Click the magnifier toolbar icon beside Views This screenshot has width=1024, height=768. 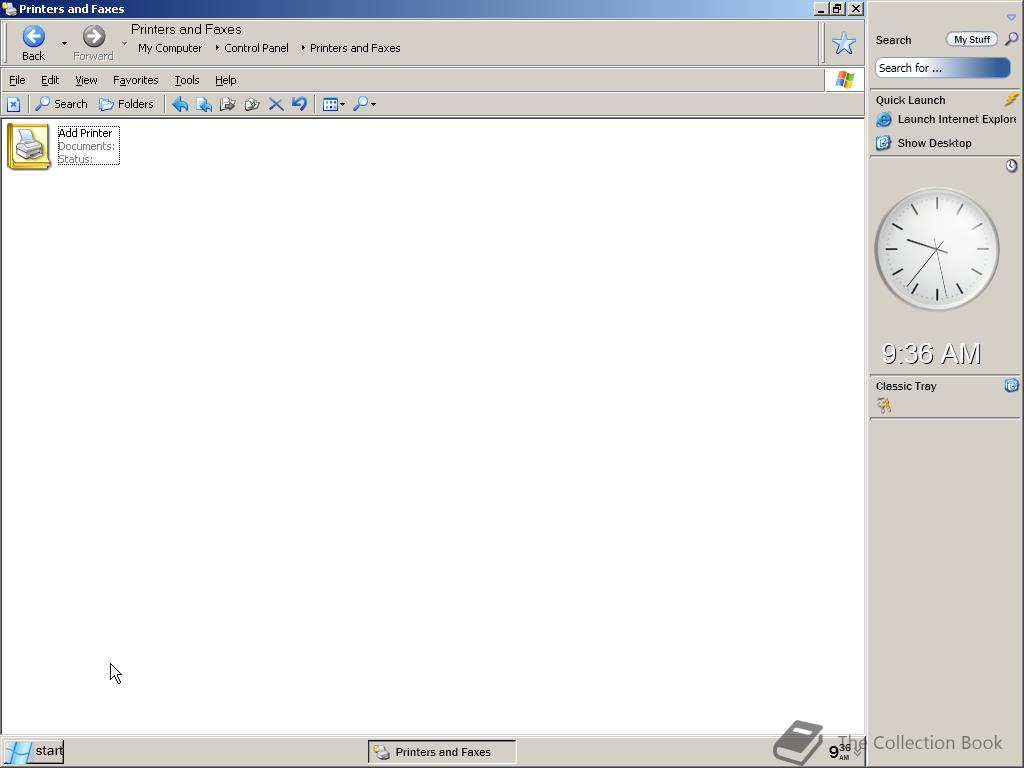click(360, 104)
